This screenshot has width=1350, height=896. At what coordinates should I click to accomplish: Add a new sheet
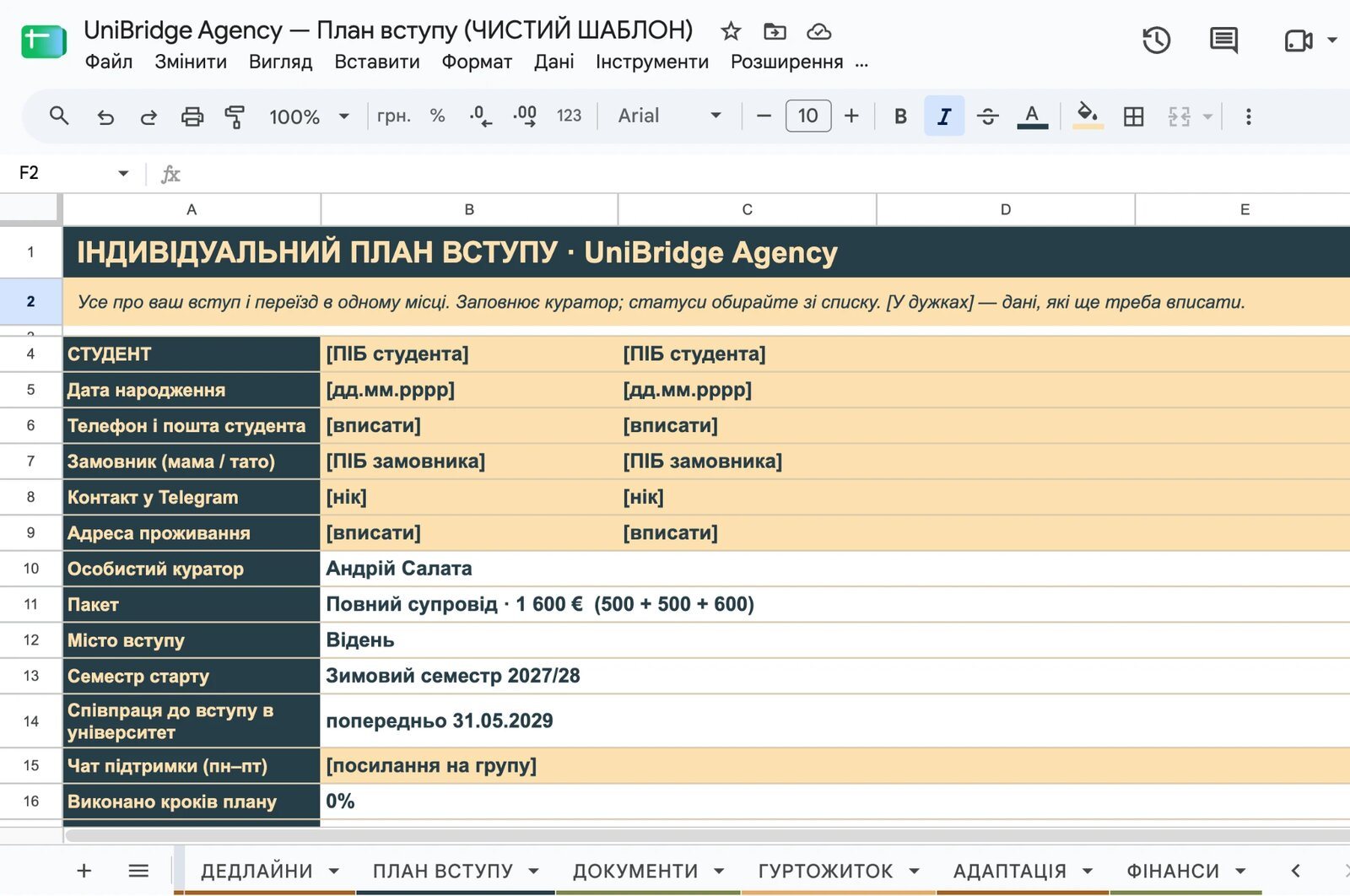[84, 871]
